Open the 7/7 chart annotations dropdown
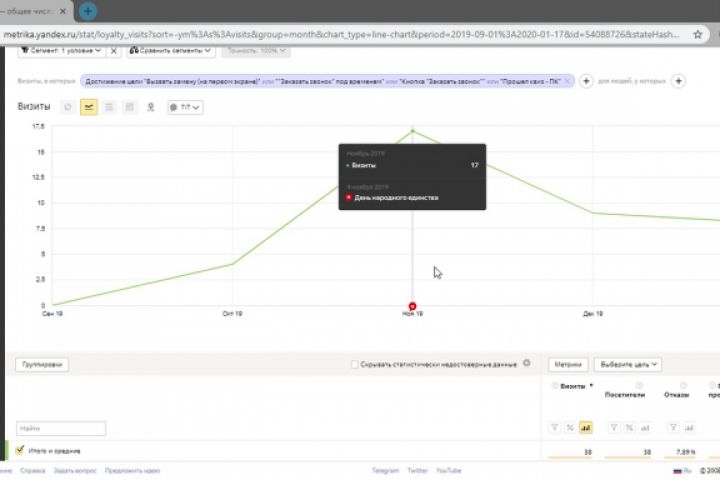Viewport: 720px width, 480px height. tap(185, 107)
